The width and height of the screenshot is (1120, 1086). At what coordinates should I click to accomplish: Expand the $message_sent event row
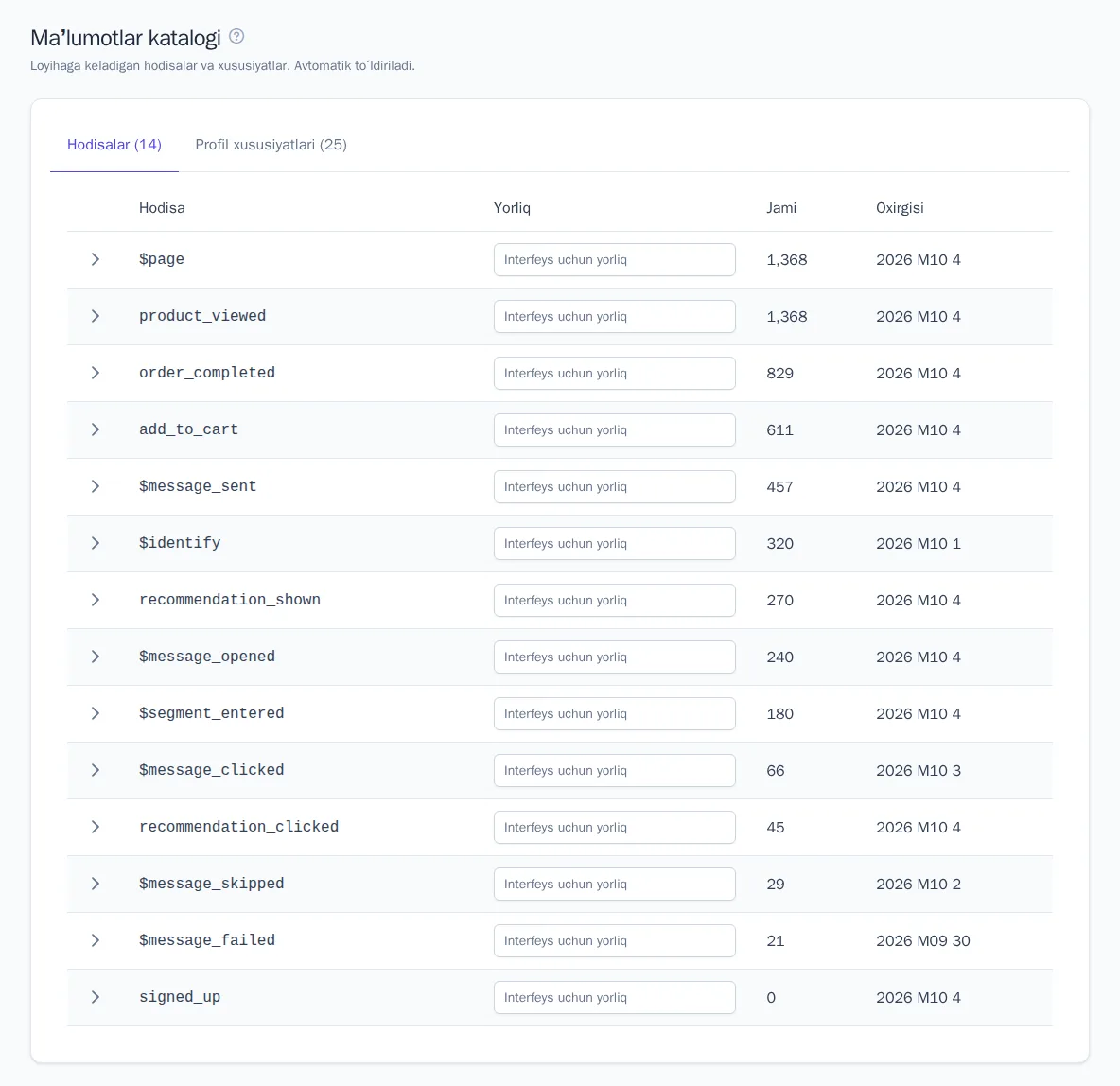(95, 486)
